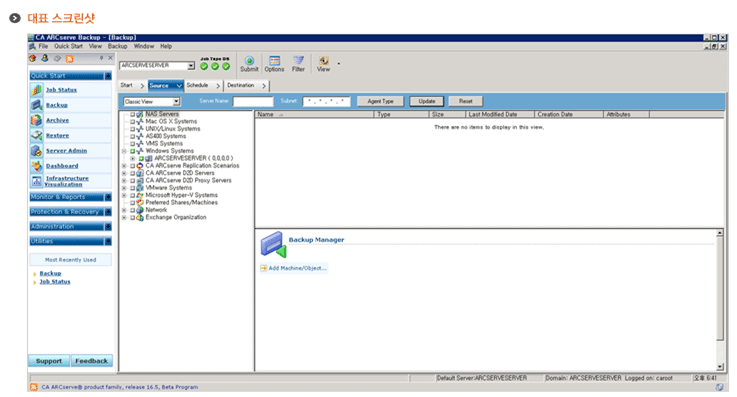Click the Backup Manager large icon
The height and width of the screenshot is (397, 737).
point(274,244)
